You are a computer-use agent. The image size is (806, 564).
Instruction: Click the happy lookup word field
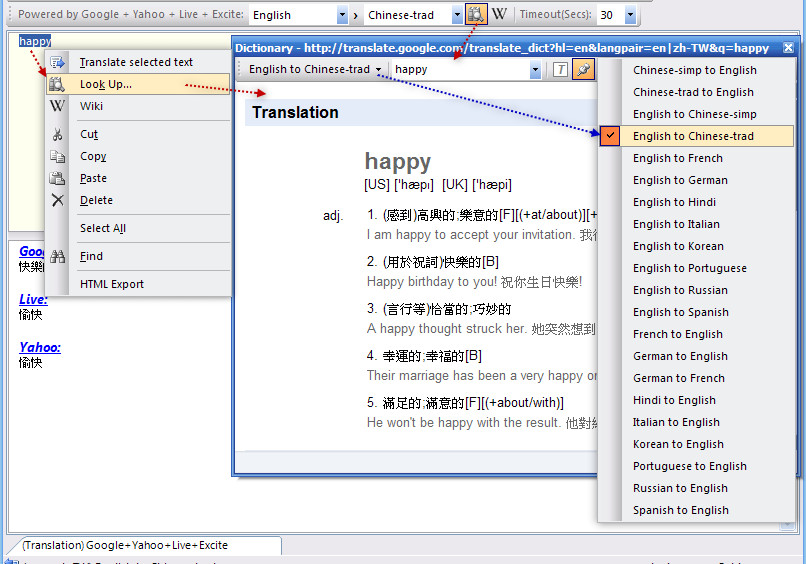(x=461, y=69)
